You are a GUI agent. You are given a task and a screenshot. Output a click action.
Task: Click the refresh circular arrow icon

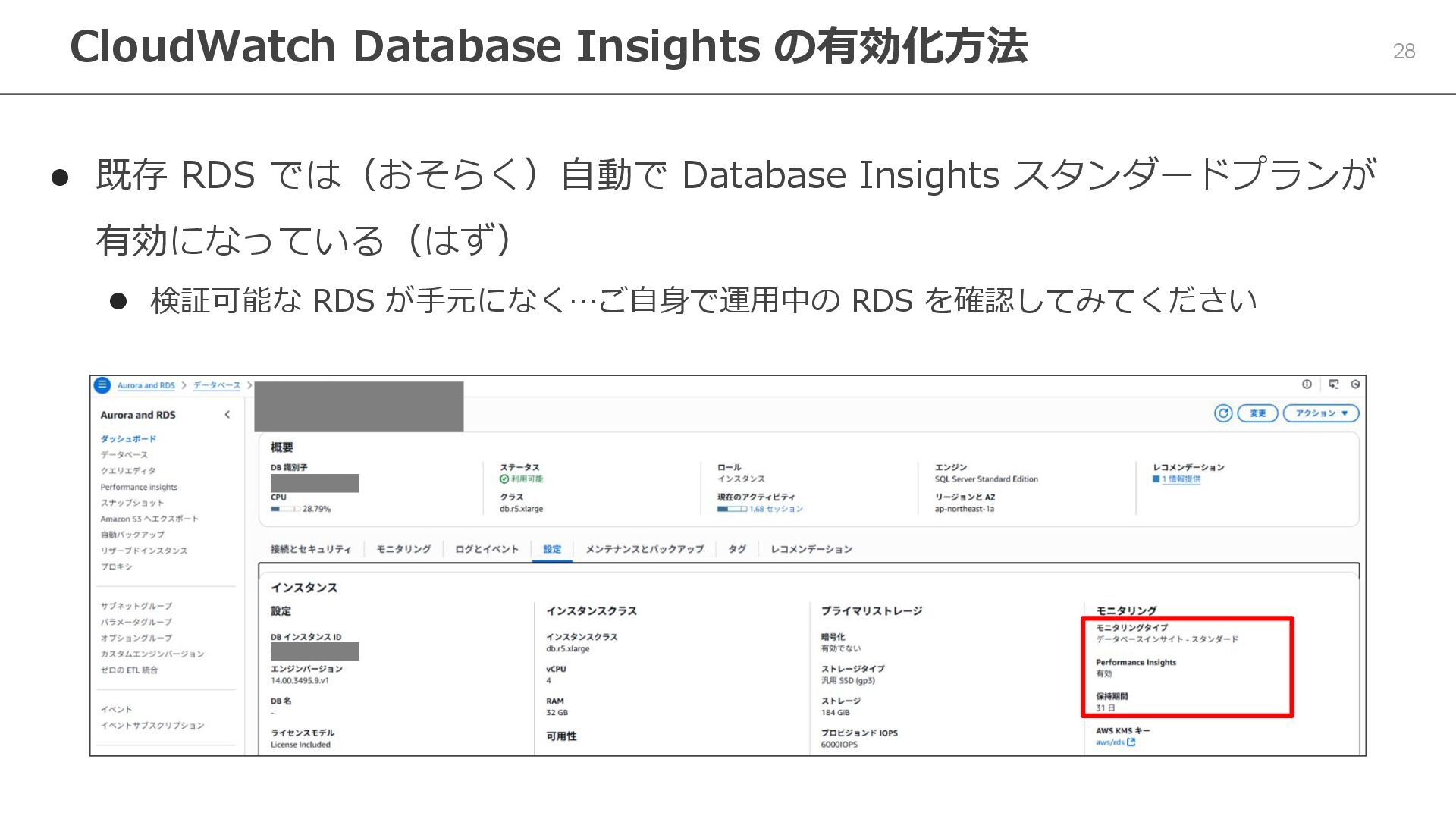[x=1222, y=413]
